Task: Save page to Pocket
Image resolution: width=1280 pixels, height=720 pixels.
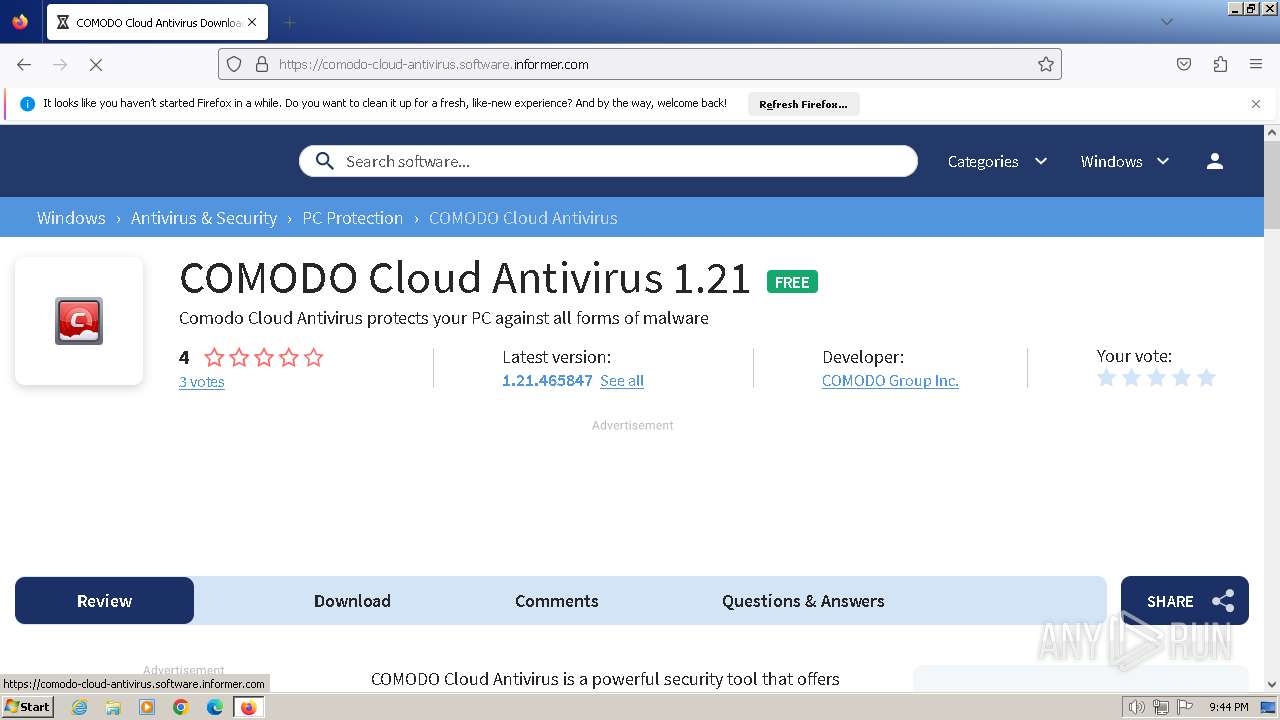Action: click(x=1184, y=64)
